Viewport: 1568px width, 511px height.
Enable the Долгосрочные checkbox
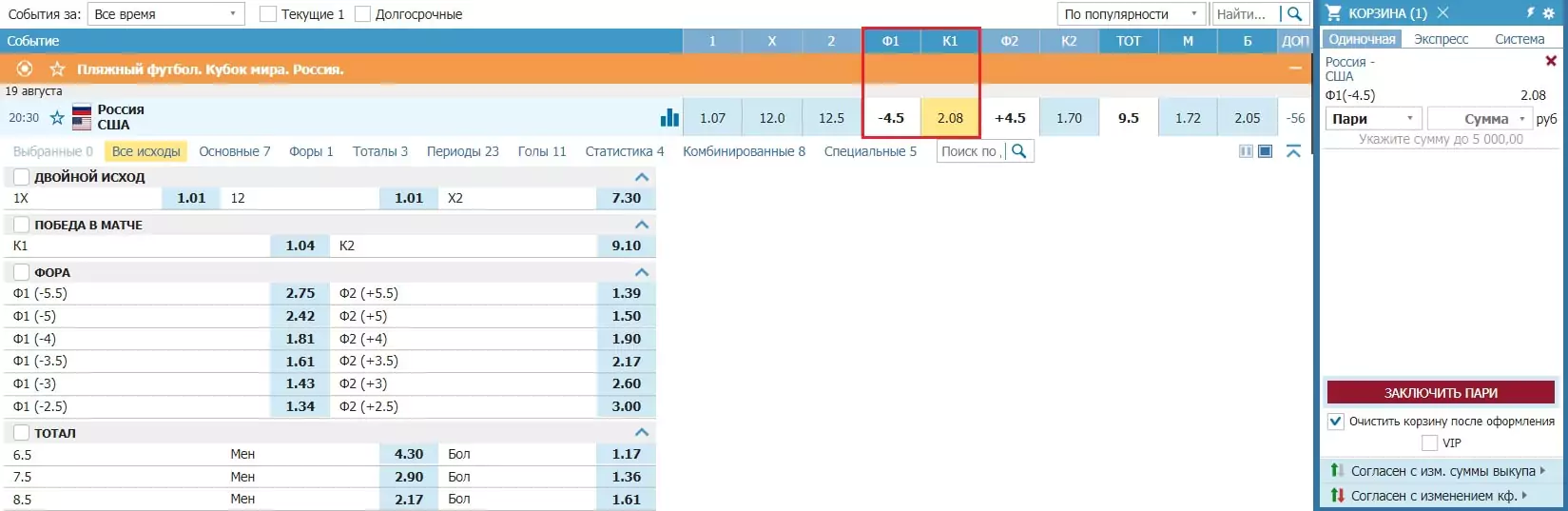[362, 14]
